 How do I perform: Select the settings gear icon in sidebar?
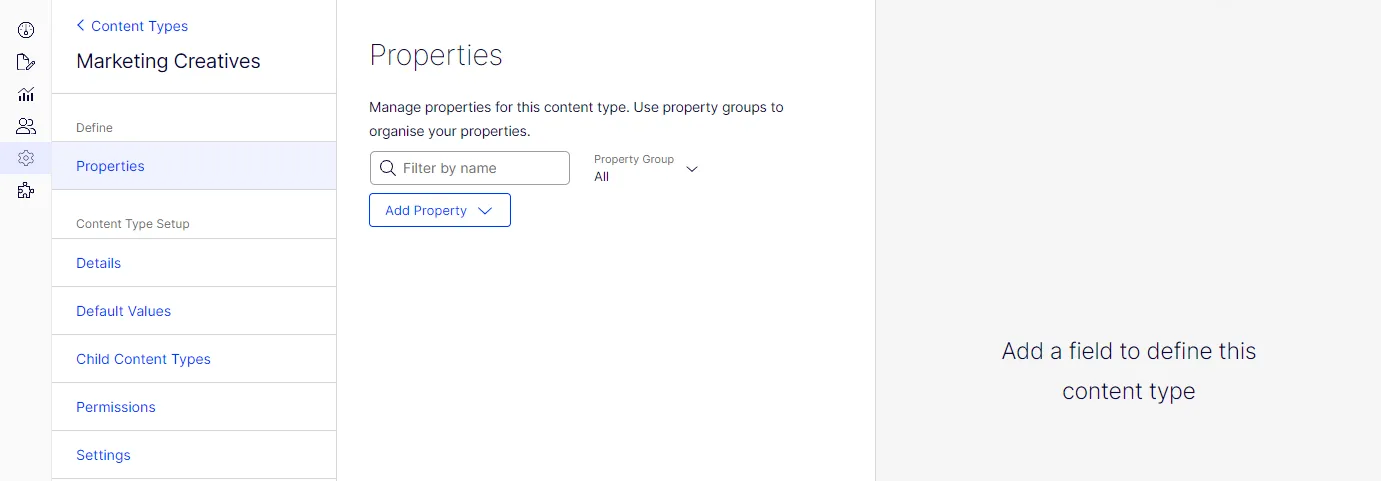tap(26, 158)
